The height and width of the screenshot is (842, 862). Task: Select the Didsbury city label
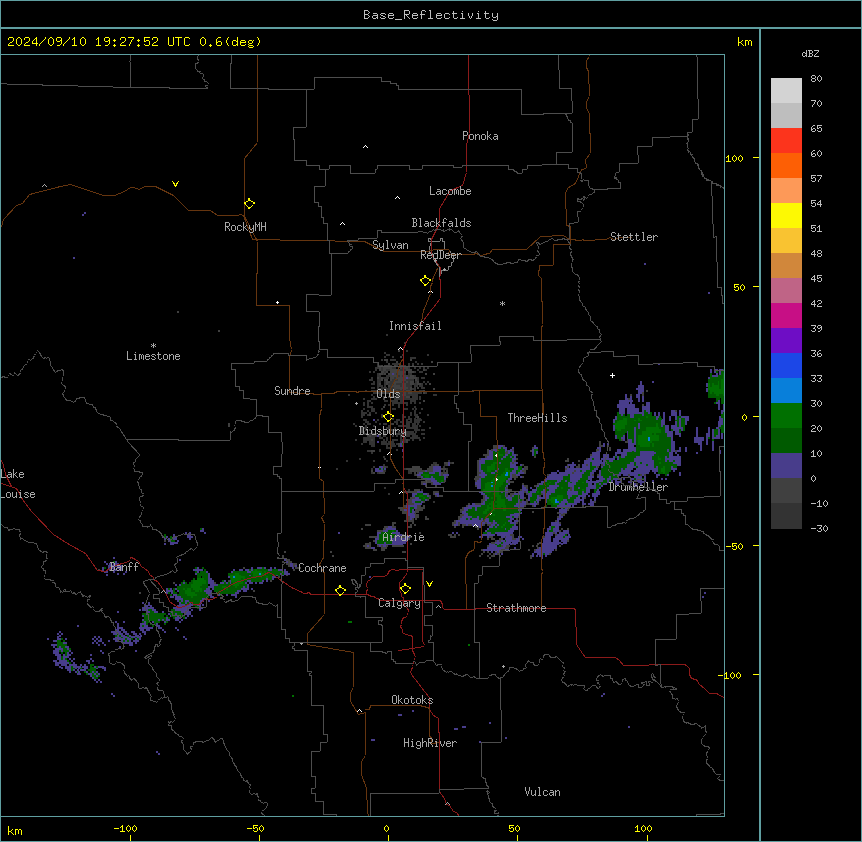click(383, 431)
